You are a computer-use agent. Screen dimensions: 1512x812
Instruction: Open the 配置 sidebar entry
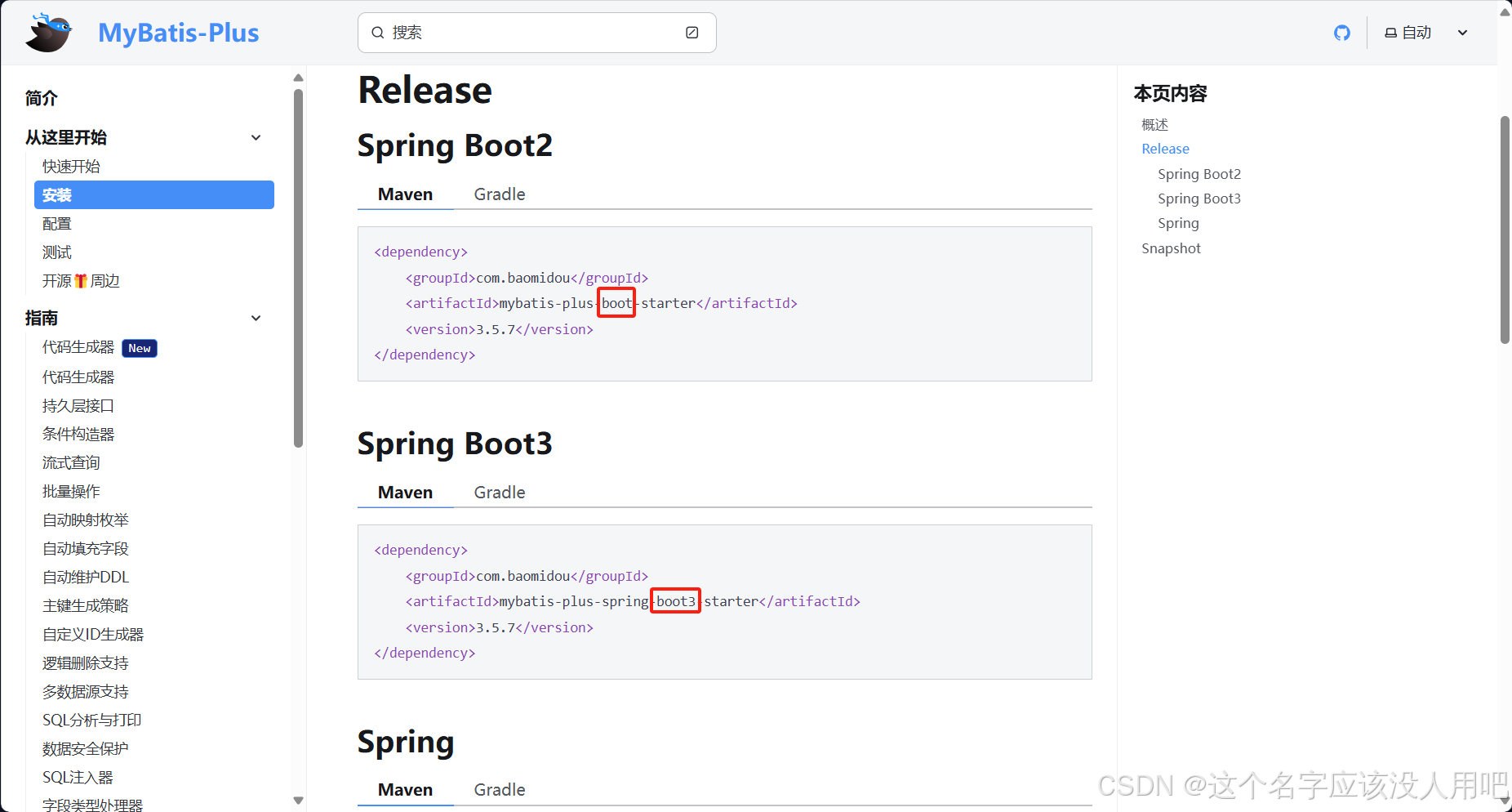click(56, 223)
